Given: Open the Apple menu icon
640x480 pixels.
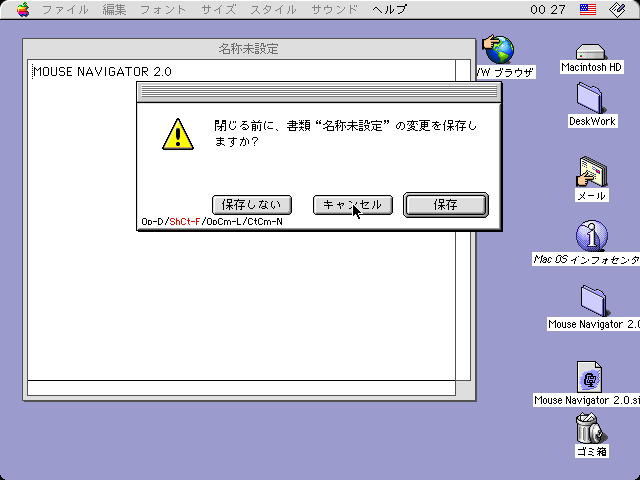Looking at the screenshot, I should click(23, 9).
